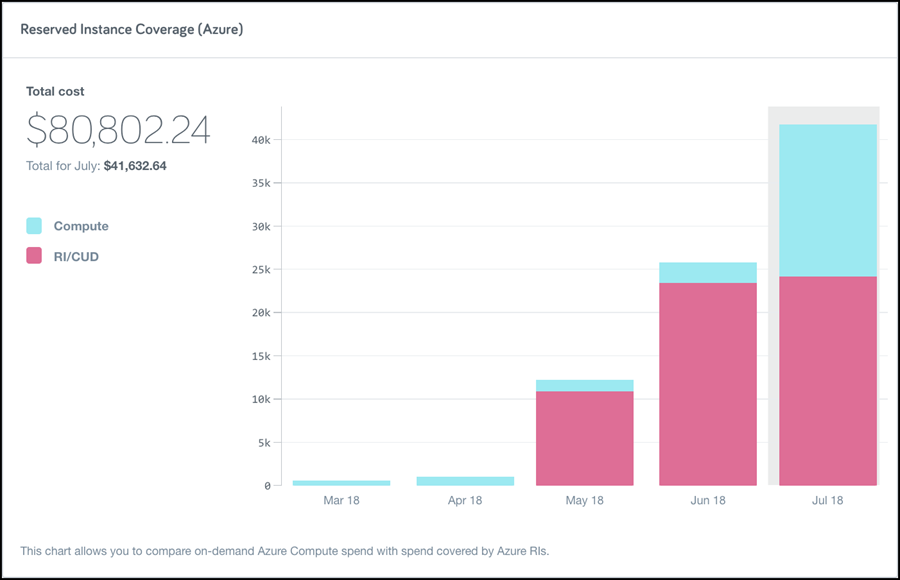The width and height of the screenshot is (900, 580).
Task: Click the Mar 18 x-axis label
Action: (x=341, y=500)
